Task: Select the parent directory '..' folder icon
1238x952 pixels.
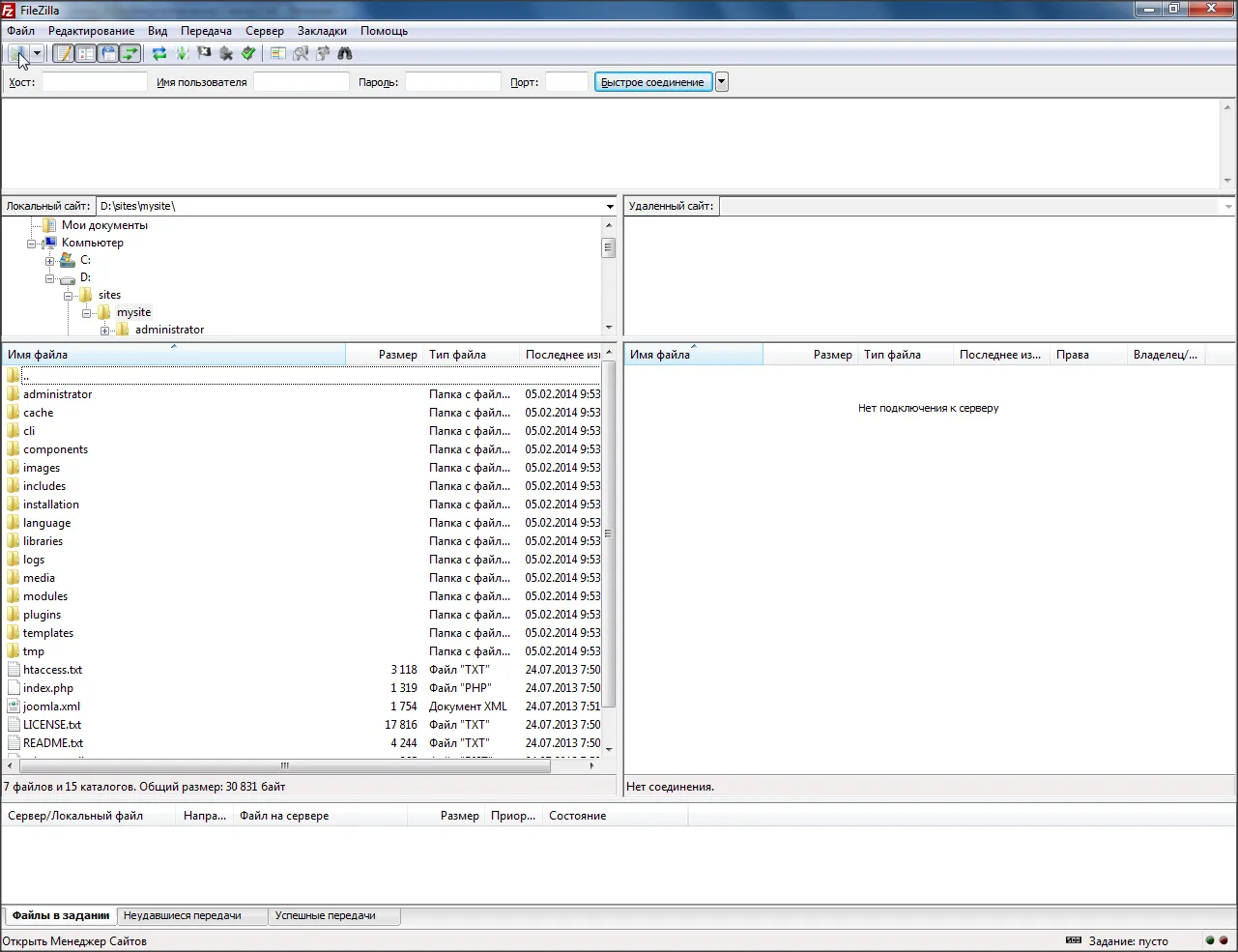Action: (14, 376)
